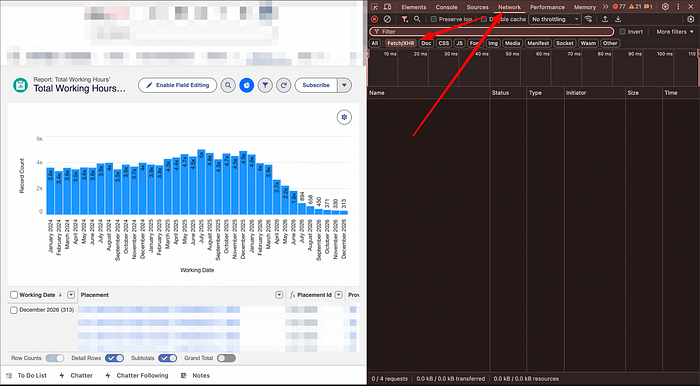The image size is (700, 386).
Task: Toggle the network filter funnel icon
Action: click(404, 19)
